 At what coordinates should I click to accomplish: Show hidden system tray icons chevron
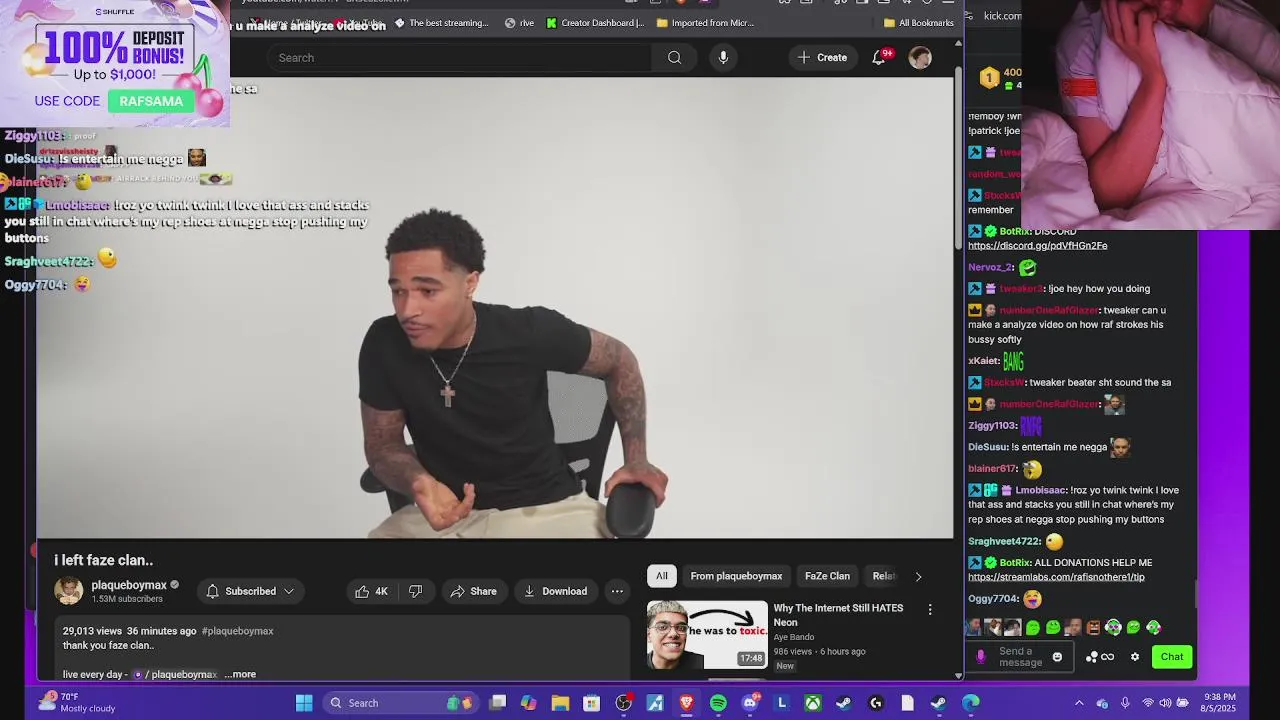1079,703
